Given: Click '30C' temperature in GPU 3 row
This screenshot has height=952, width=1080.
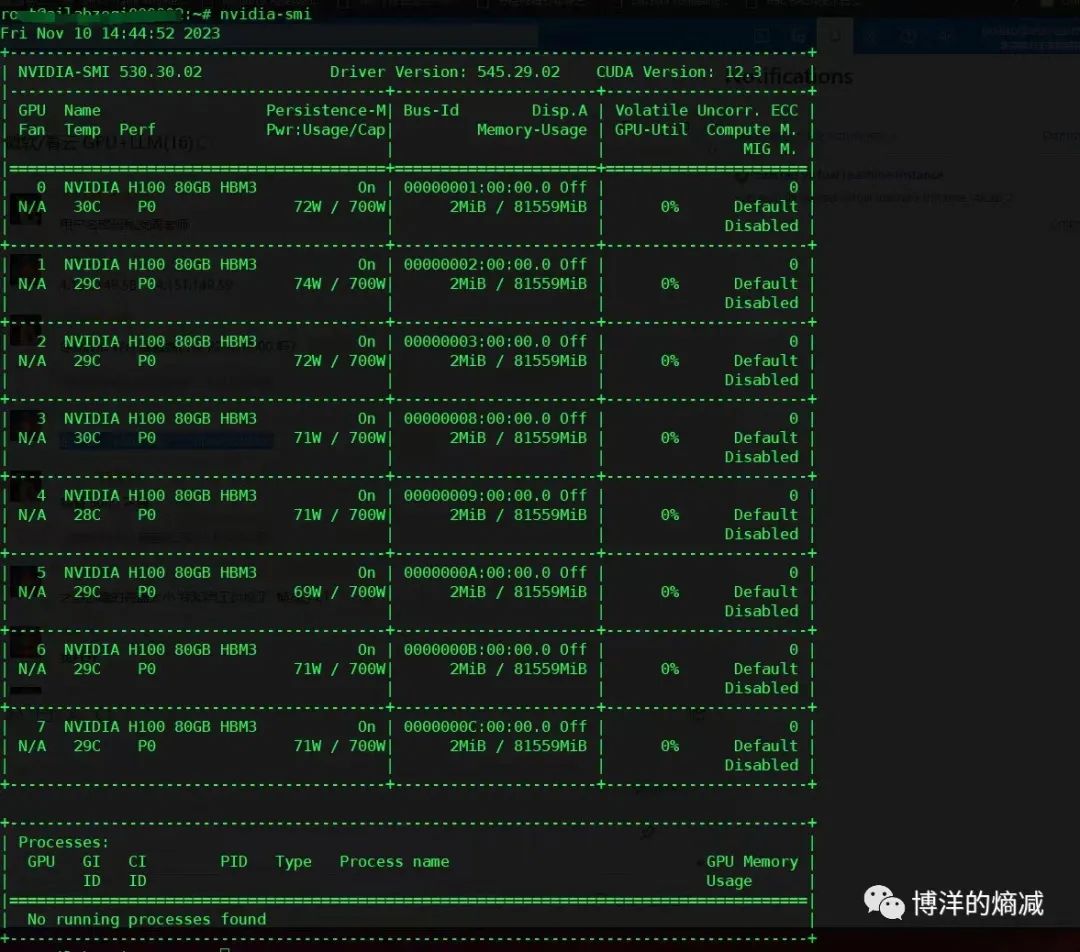Looking at the screenshot, I should coord(87,438).
